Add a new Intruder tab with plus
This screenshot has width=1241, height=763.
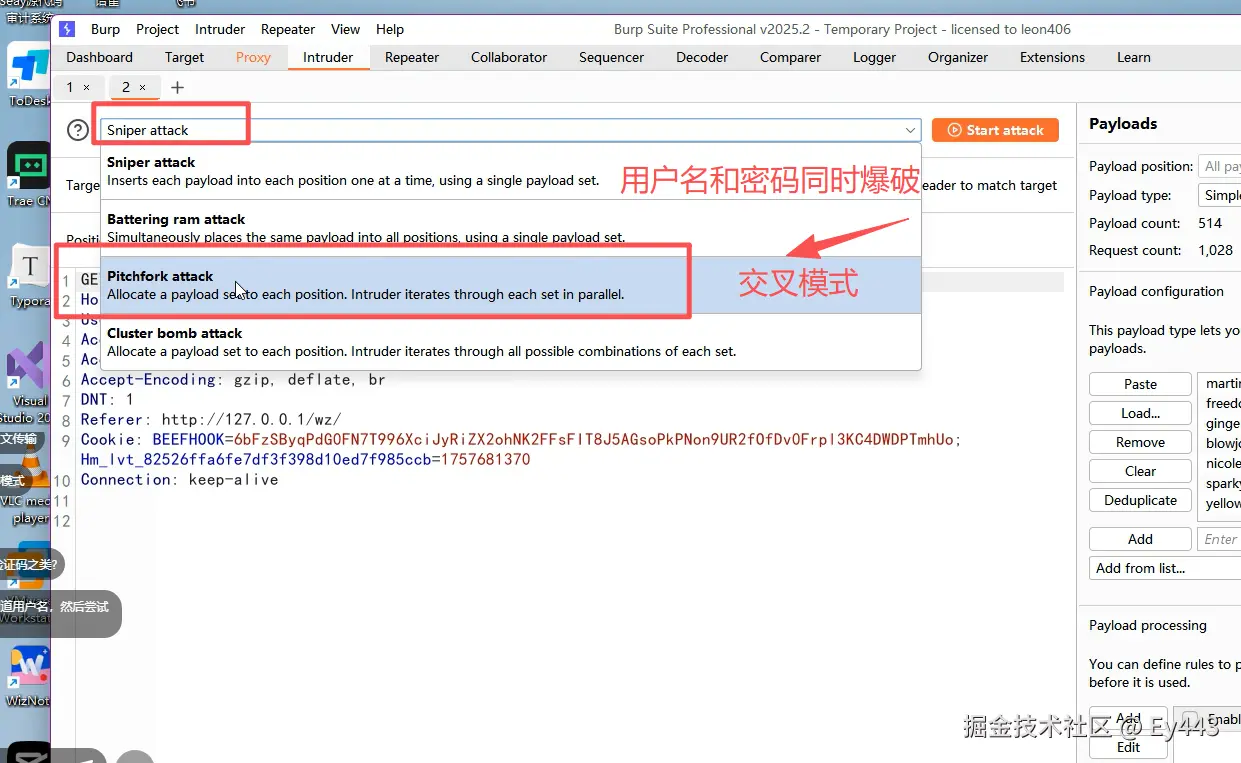click(x=177, y=88)
